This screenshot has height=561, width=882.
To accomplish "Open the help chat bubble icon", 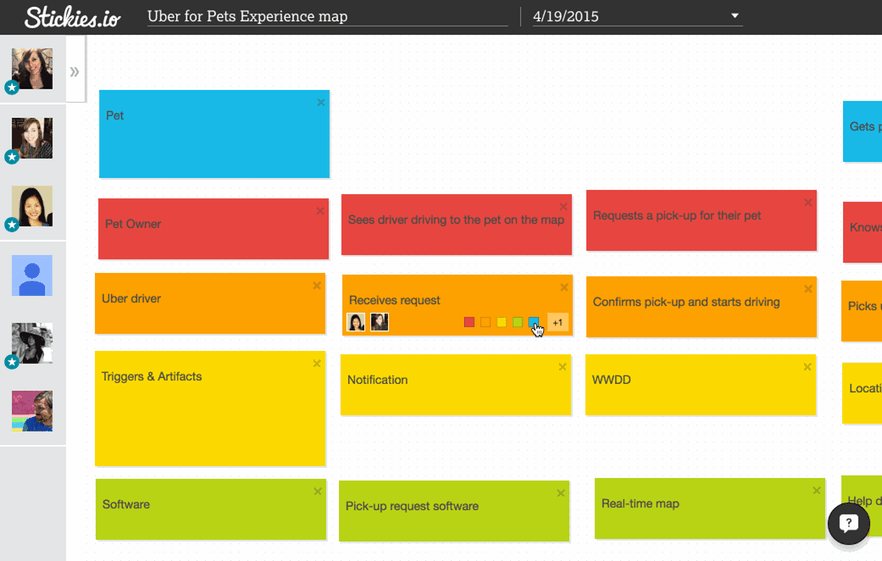I will pos(848,524).
